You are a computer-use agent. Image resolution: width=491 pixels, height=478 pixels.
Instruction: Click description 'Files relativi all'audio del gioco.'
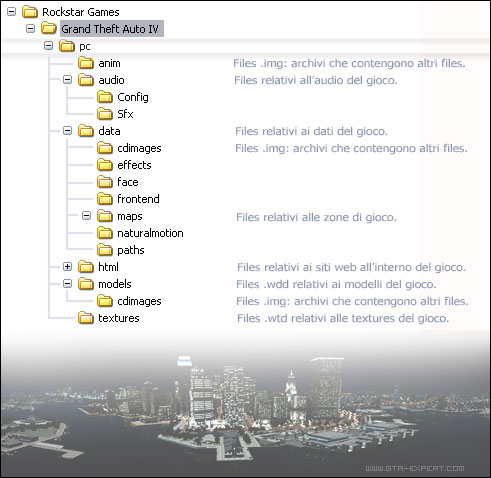316,80
